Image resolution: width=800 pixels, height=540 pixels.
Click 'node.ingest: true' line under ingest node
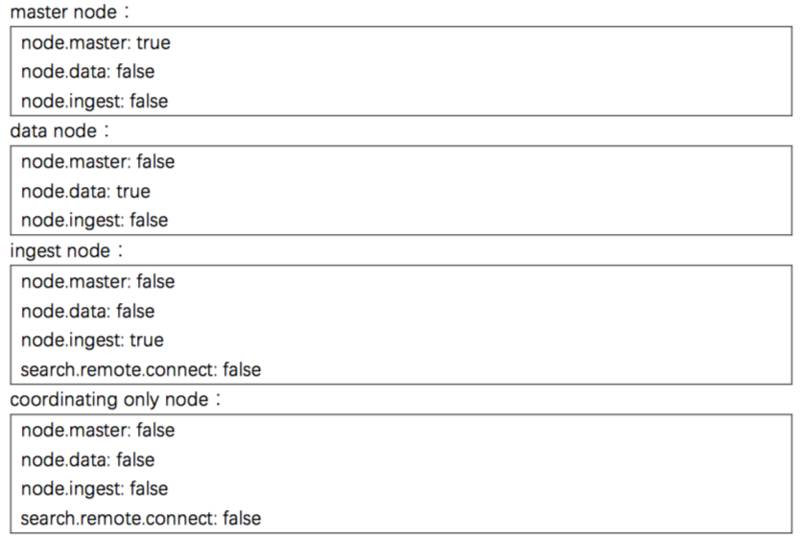point(92,340)
